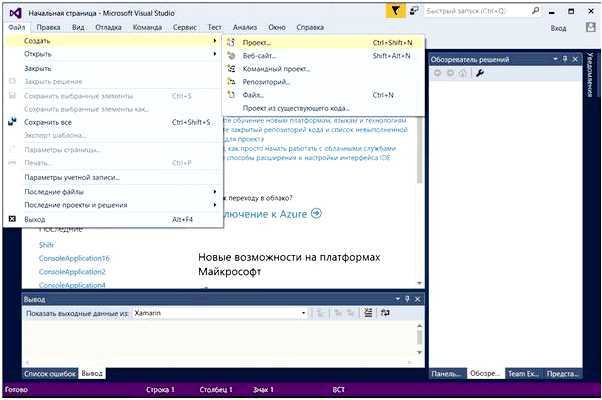The height and width of the screenshot is (400, 602).
Task: Open the Отладка menu
Action: click(x=108, y=27)
